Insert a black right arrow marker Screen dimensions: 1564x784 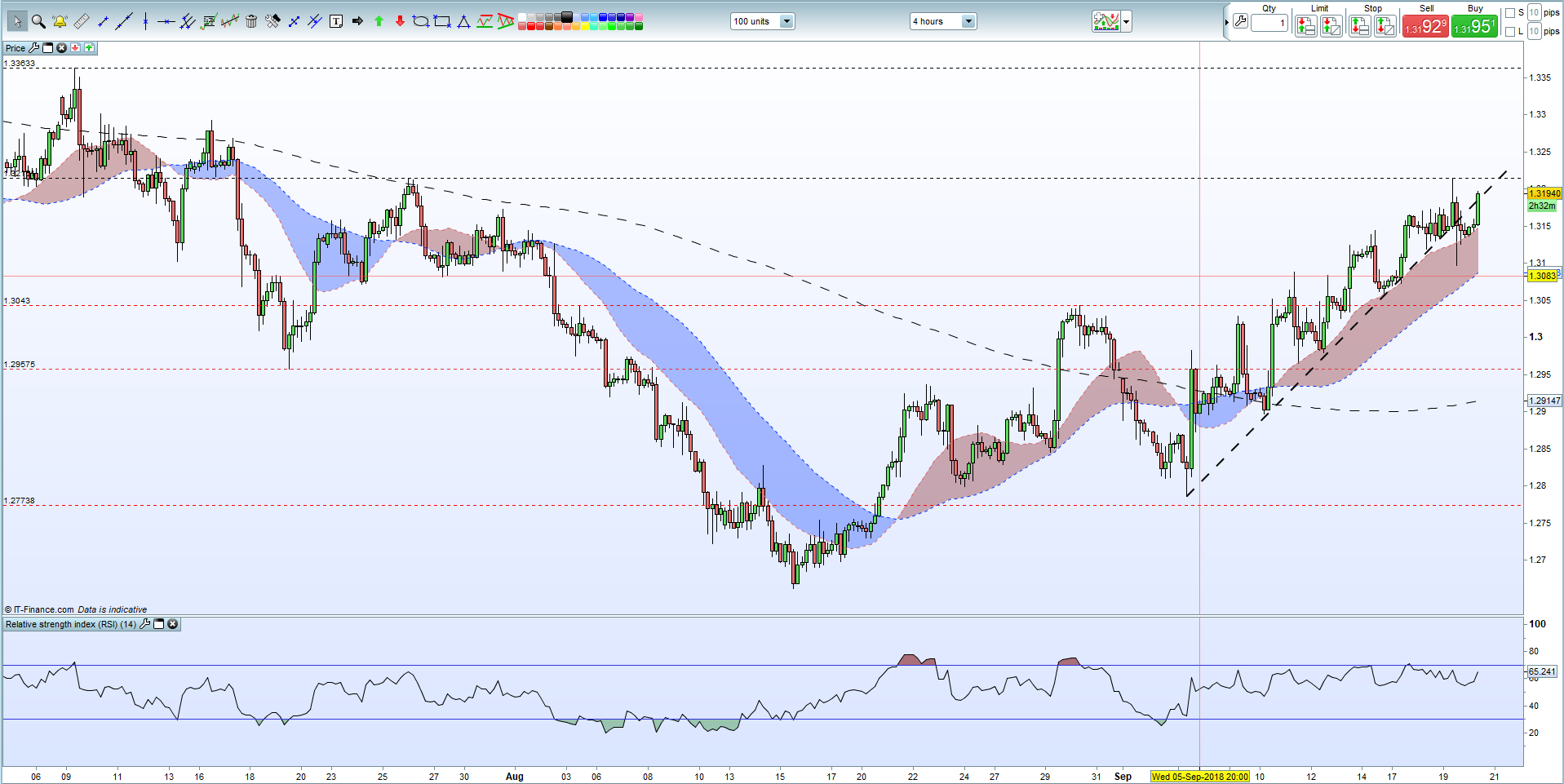(x=357, y=21)
